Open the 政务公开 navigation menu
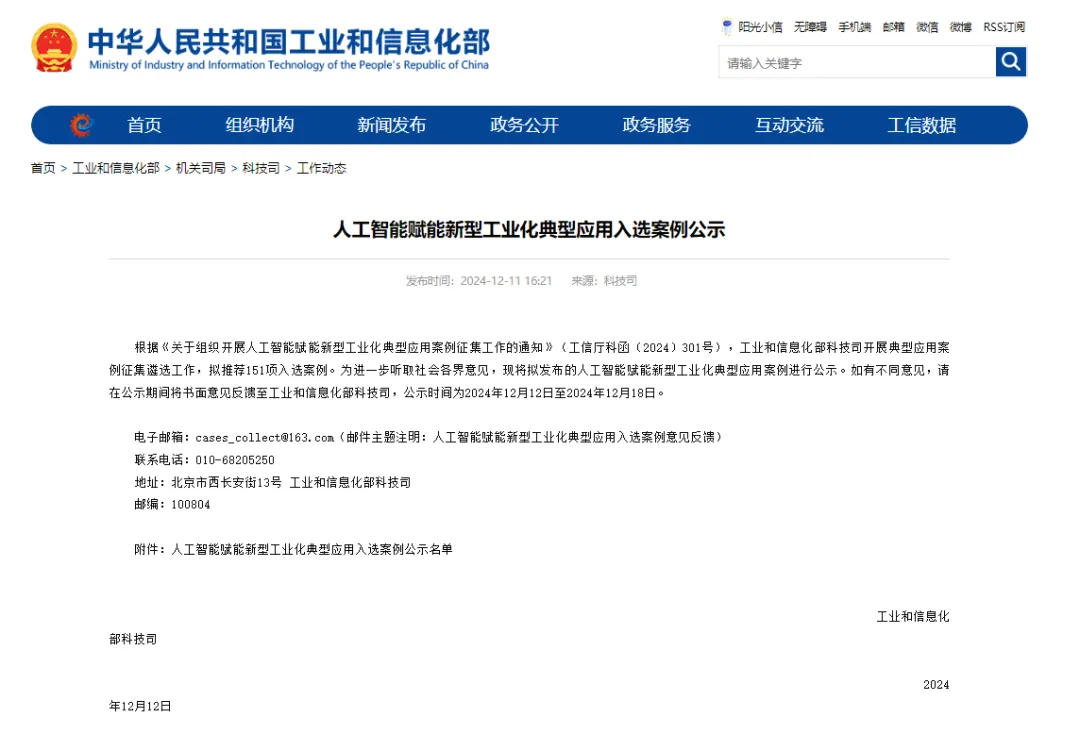Viewport: 1080px width, 734px height. click(524, 124)
